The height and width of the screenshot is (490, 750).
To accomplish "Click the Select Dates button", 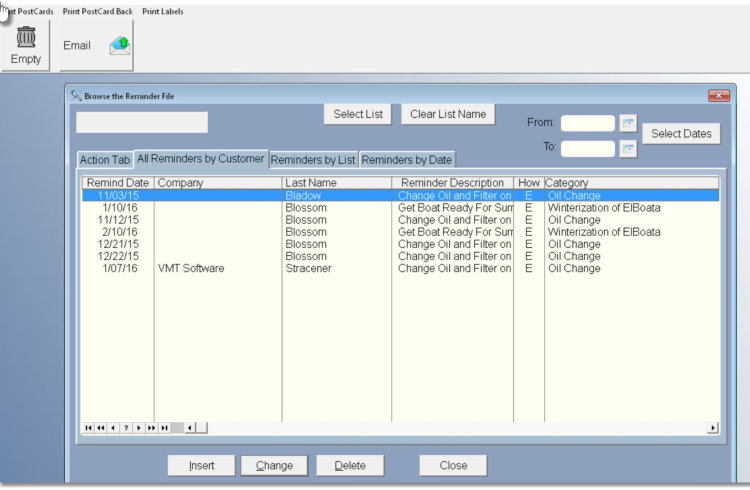I will click(x=681, y=133).
